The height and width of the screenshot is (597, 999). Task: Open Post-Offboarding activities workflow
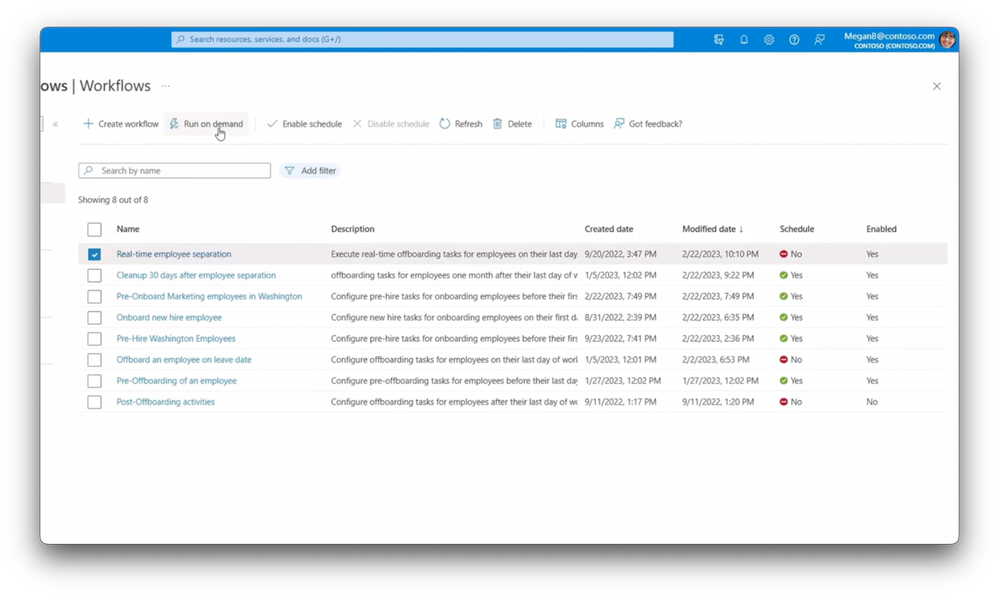click(x=166, y=401)
